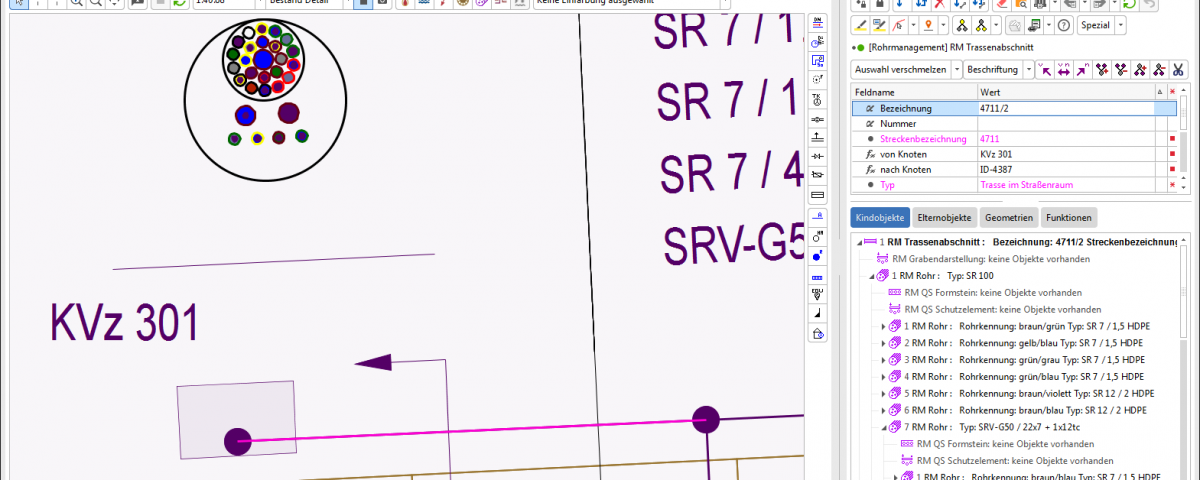Expand the 5 RM Rohr braun/violett node

(x=883, y=394)
